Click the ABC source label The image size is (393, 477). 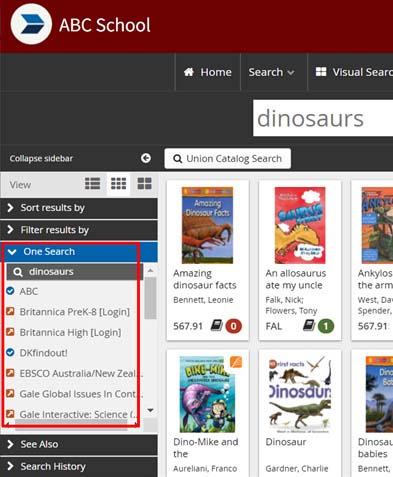pyautogui.click(x=29, y=291)
